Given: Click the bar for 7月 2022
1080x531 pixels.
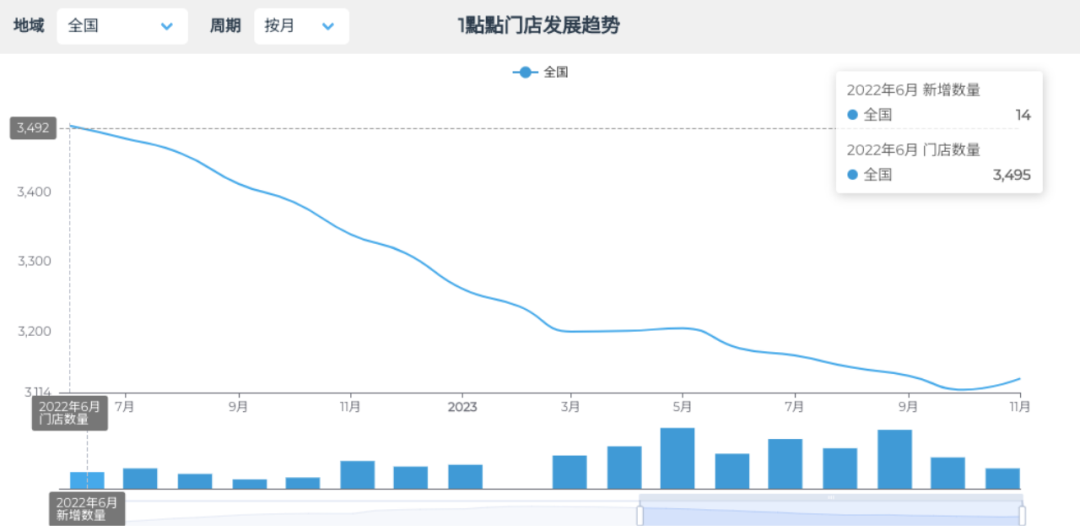Looking at the screenshot, I should [x=141, y=479].
